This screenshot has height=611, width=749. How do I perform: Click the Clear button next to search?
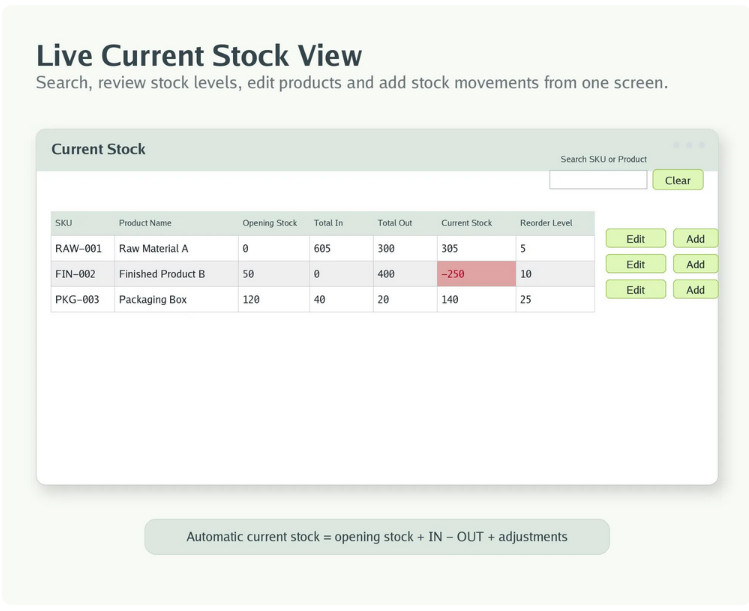click(x=678, y=180)
